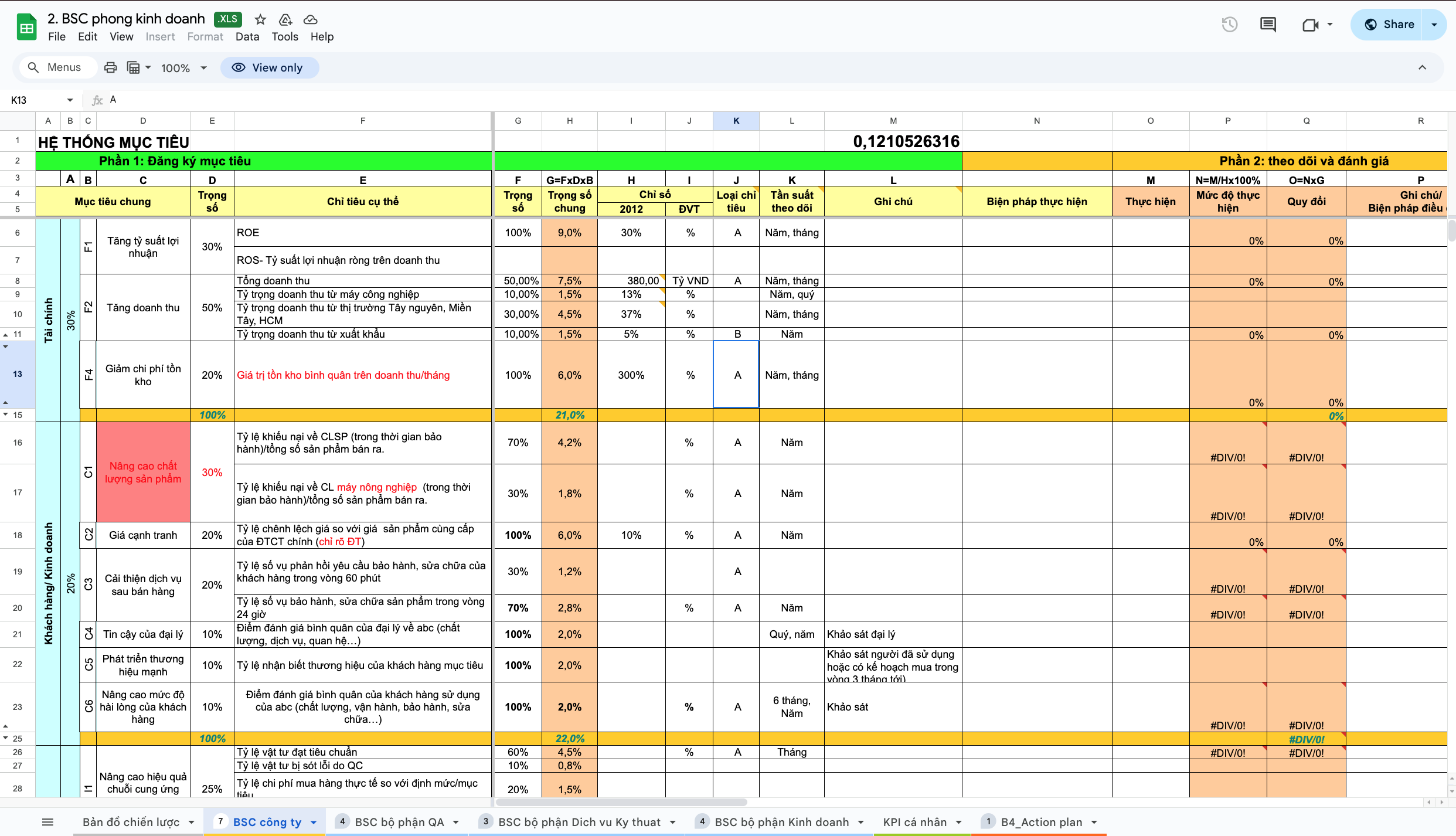Click the video call camera icon
The height and width of the screenshot is (836, 1456).
click(1310, 25)
